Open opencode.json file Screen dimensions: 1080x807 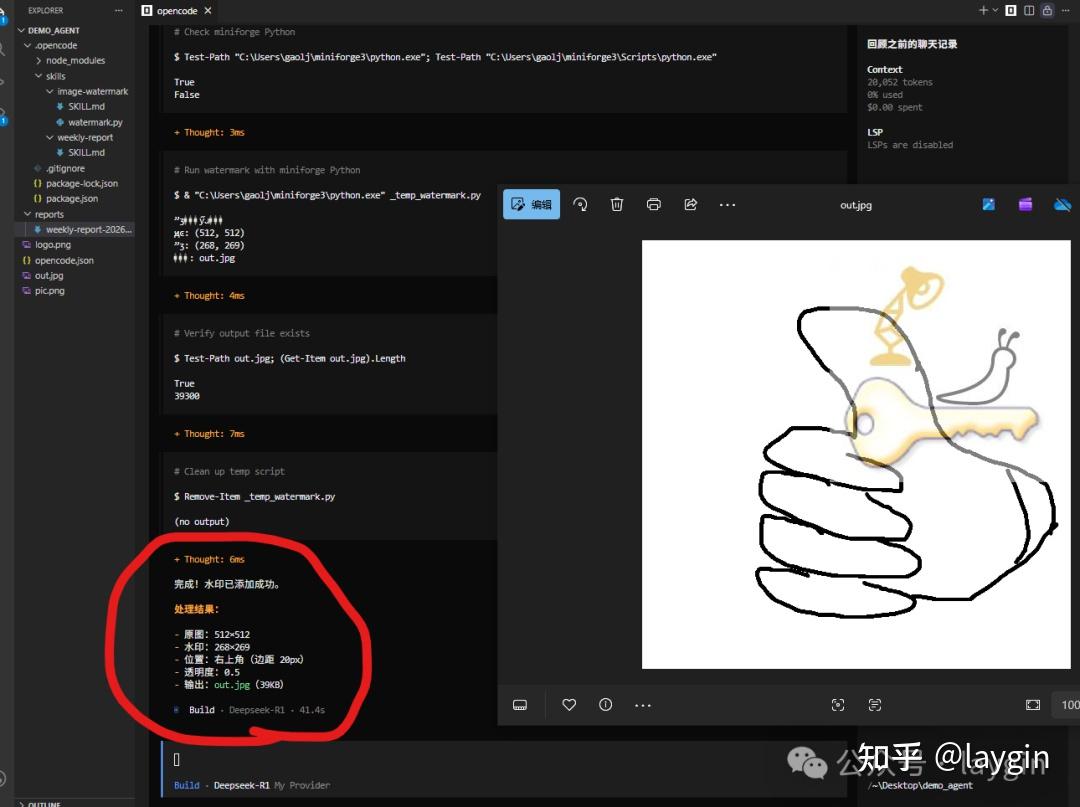point(64,260)
